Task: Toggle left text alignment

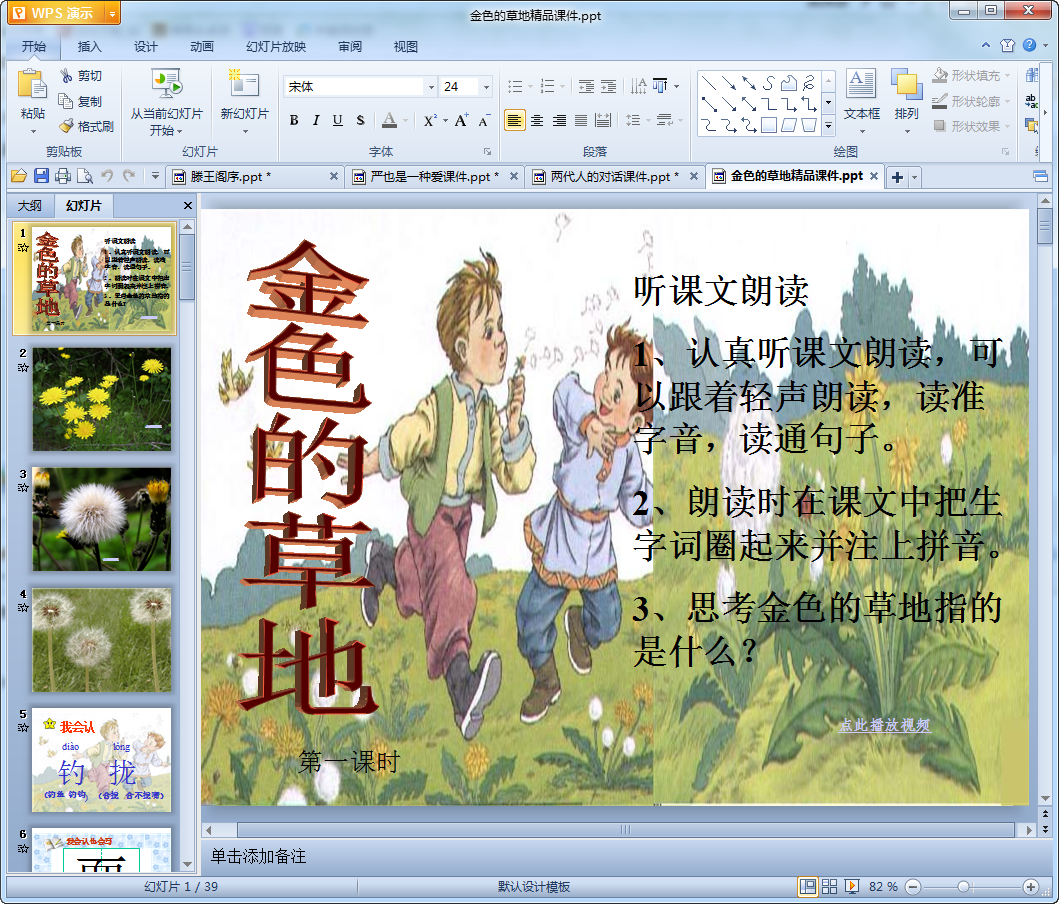Action: coord(515,121)
